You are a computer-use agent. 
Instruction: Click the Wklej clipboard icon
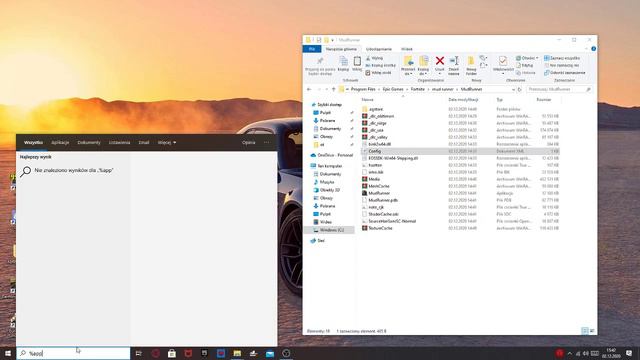click(x=357, y=61)
